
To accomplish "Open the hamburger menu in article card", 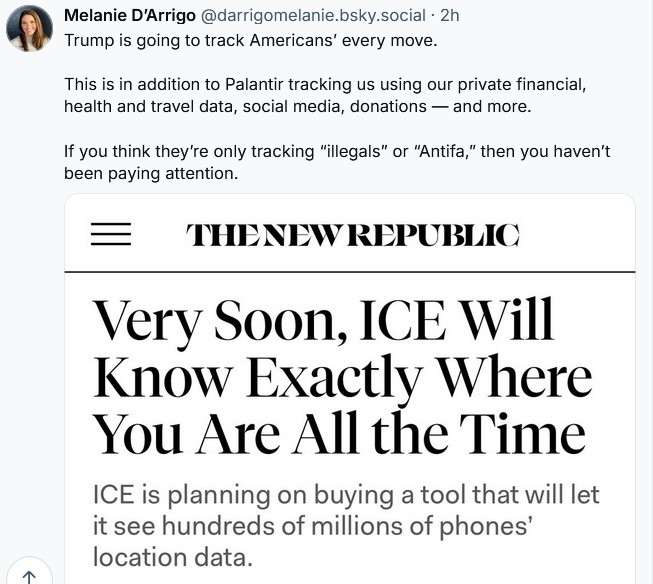I will click(x=111, y=233).
